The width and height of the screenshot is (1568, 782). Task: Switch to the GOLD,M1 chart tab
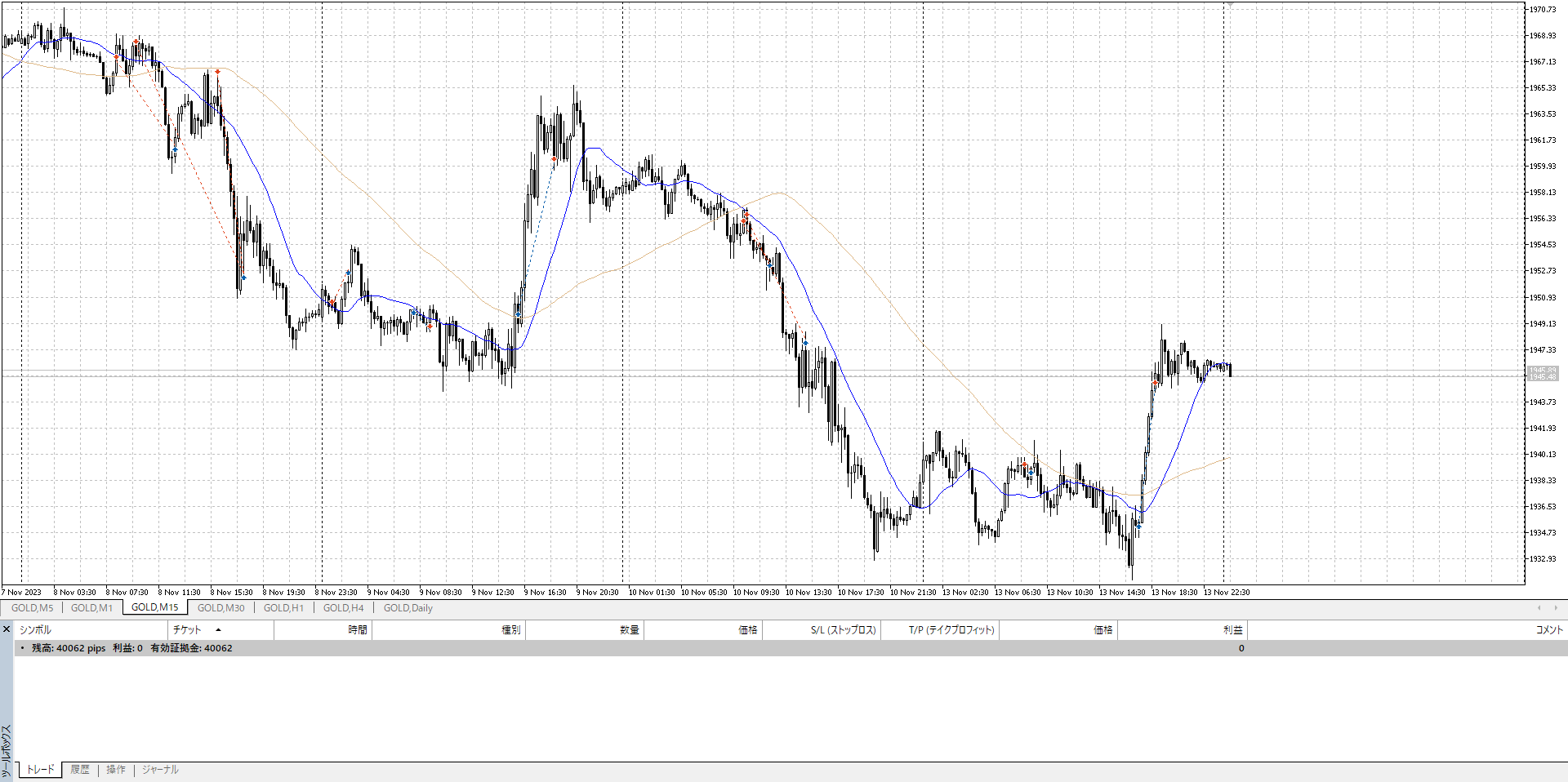[91, 608]
